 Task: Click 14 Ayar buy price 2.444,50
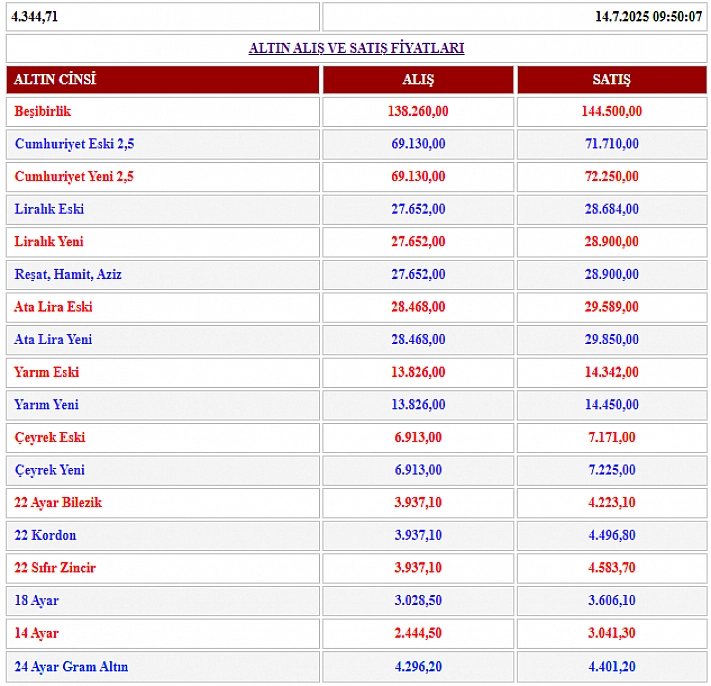click(418, 633)
